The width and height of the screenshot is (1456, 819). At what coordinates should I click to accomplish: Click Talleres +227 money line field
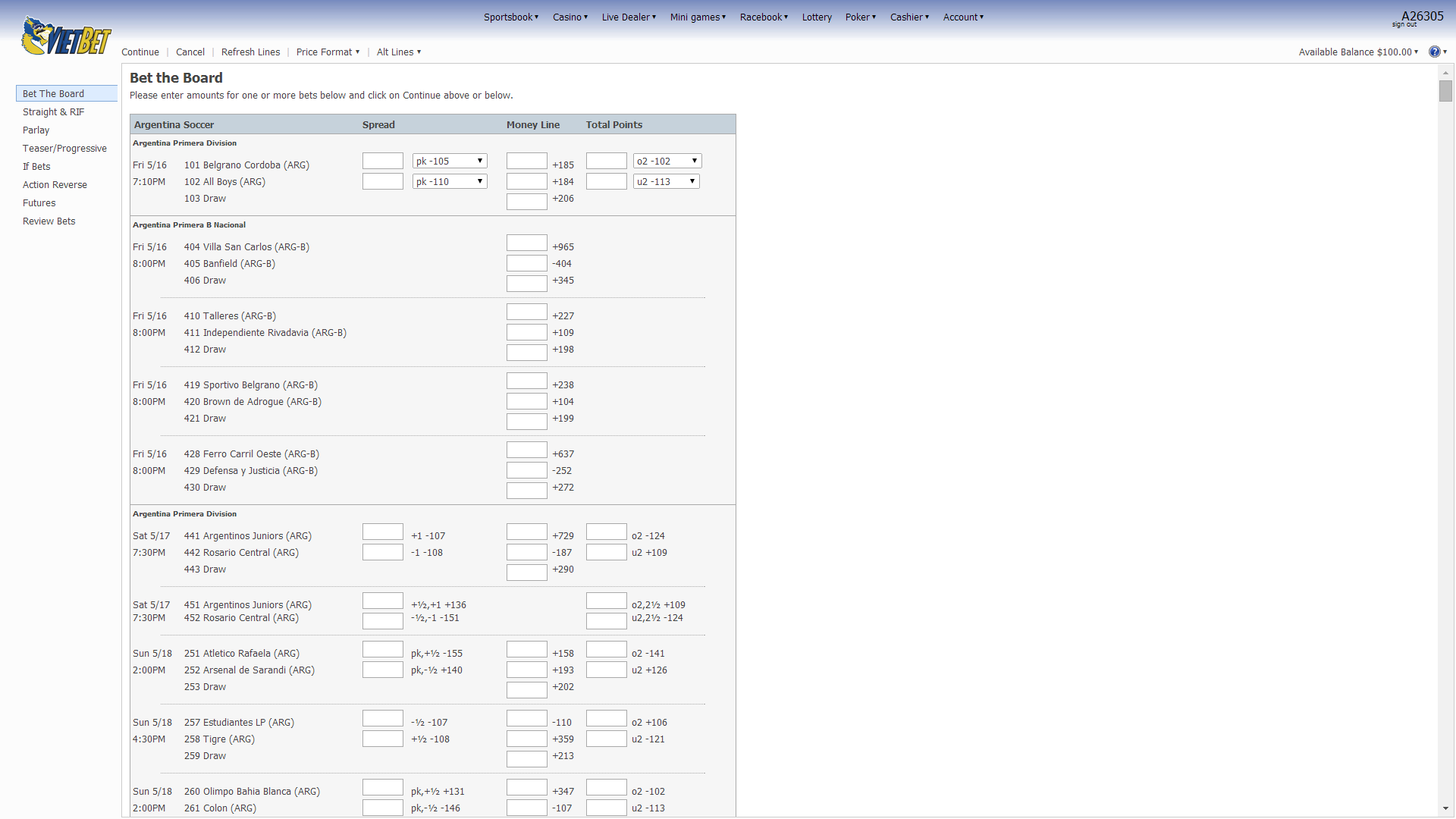click(x=527, y=312)
